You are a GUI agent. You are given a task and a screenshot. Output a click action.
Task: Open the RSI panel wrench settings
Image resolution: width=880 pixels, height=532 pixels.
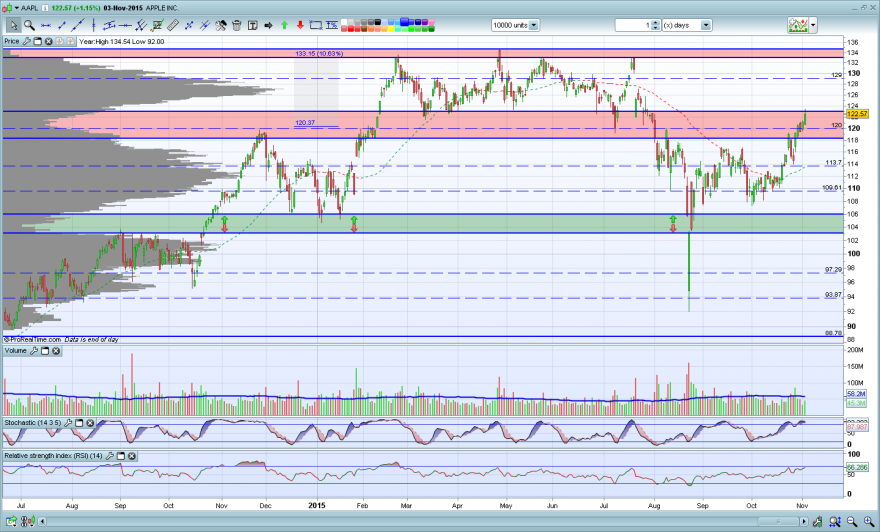click(110, 456)
